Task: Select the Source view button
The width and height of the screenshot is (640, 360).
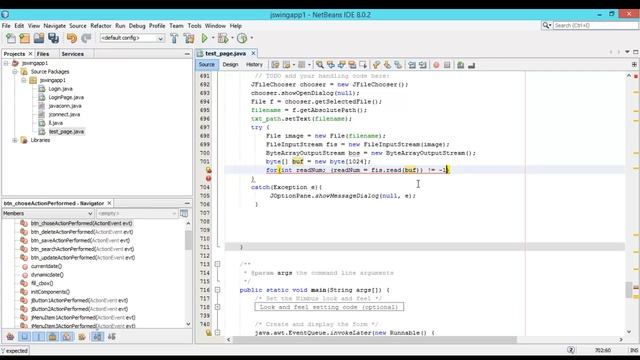Action: coord(207,64)
